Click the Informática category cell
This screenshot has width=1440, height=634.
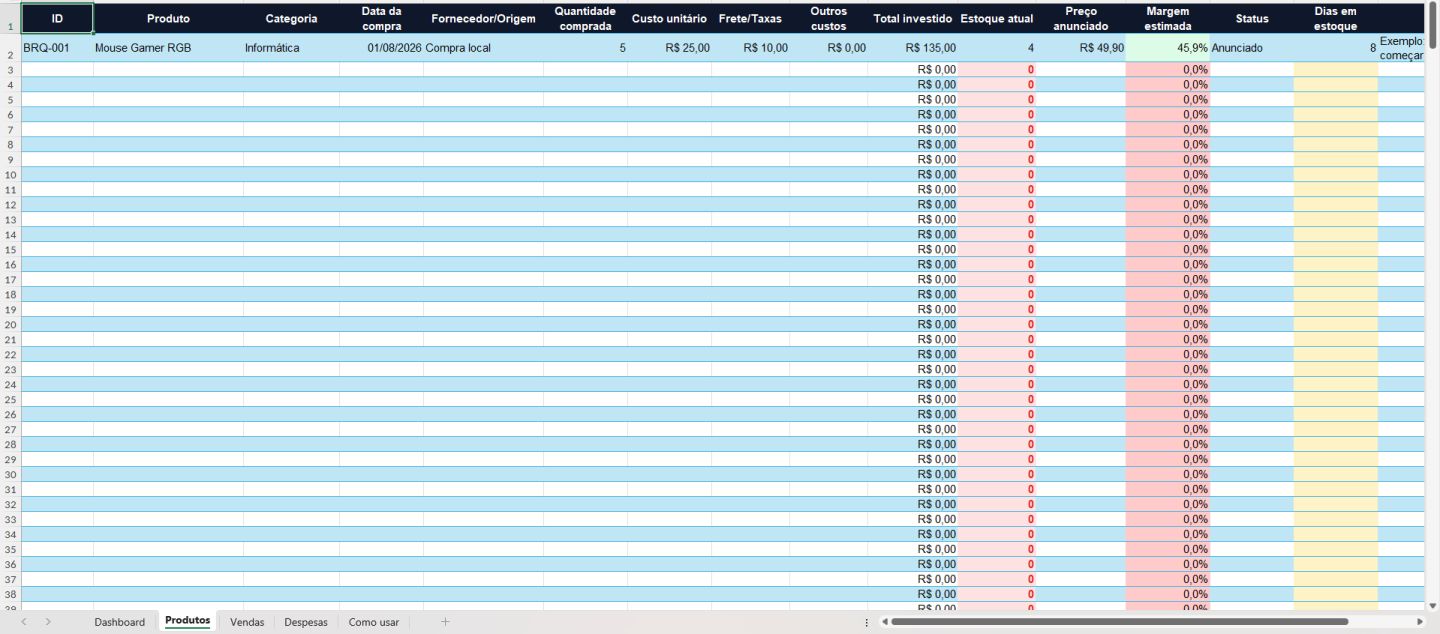(x=291, y=48)
